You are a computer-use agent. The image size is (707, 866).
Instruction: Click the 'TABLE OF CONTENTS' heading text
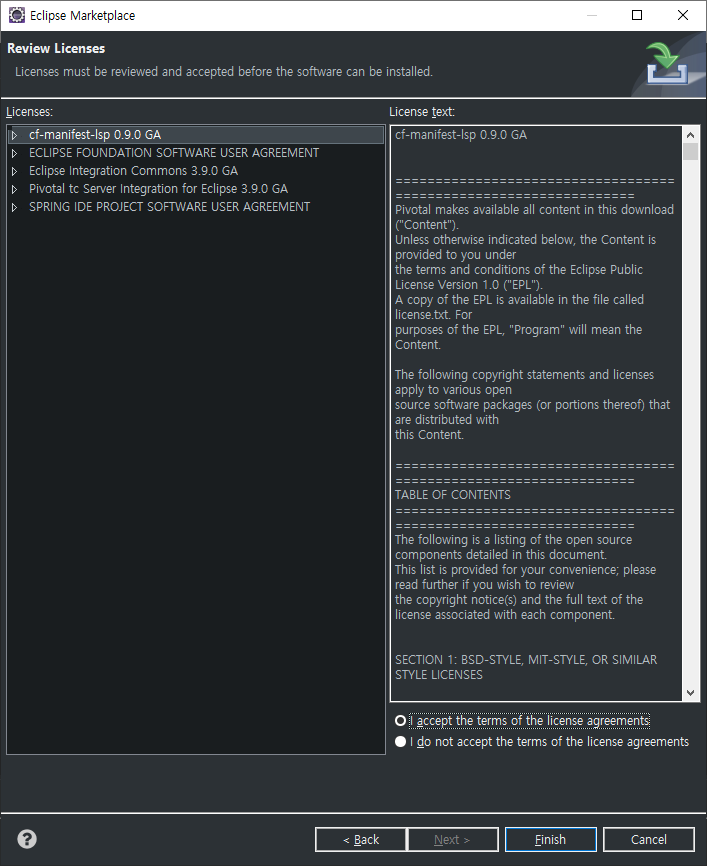[x=453, y=495]
